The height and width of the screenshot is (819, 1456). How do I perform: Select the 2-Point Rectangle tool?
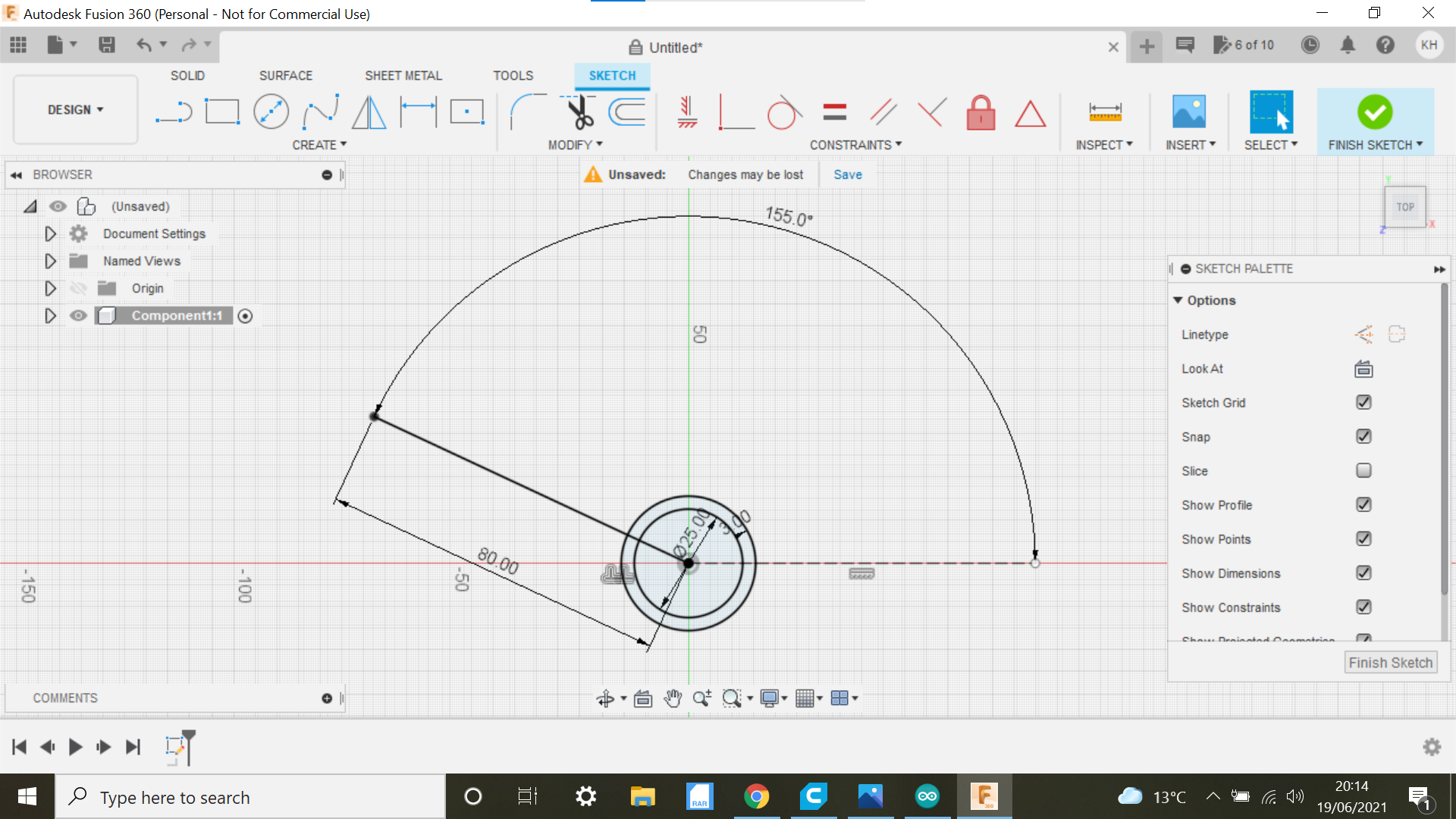tap(222, 111)
